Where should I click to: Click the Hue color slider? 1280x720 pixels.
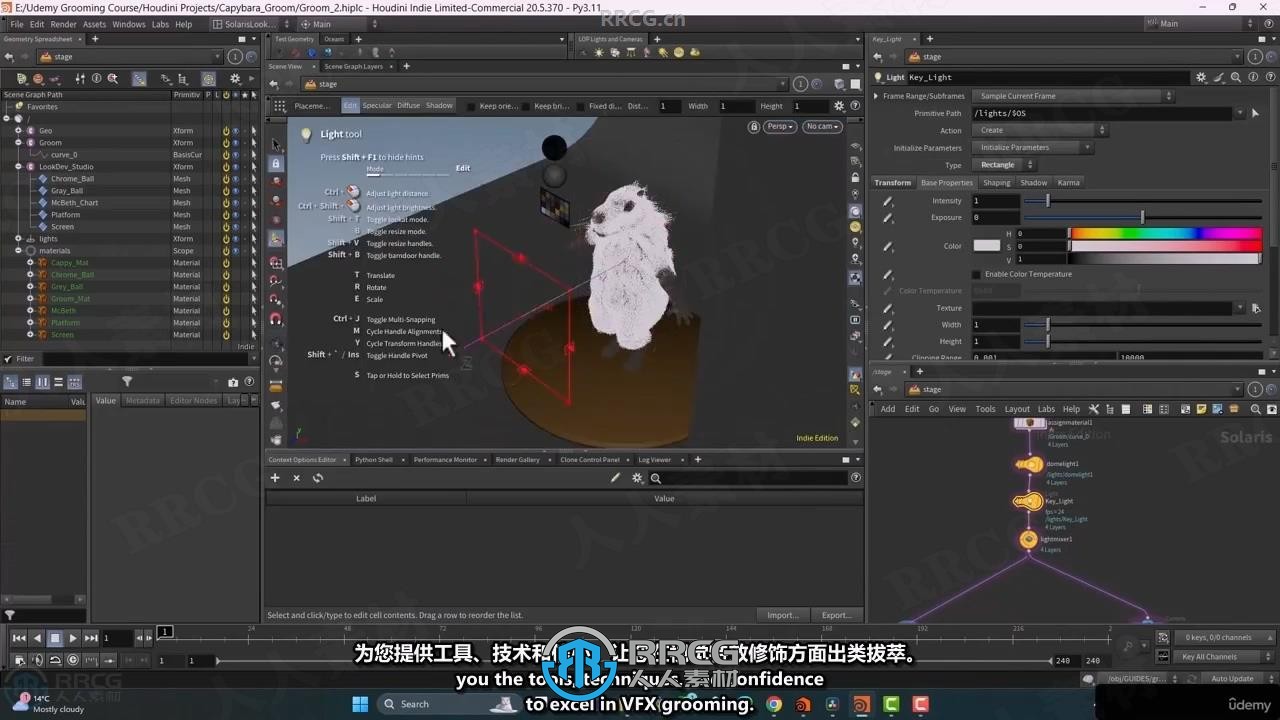tap(1165, 234)
